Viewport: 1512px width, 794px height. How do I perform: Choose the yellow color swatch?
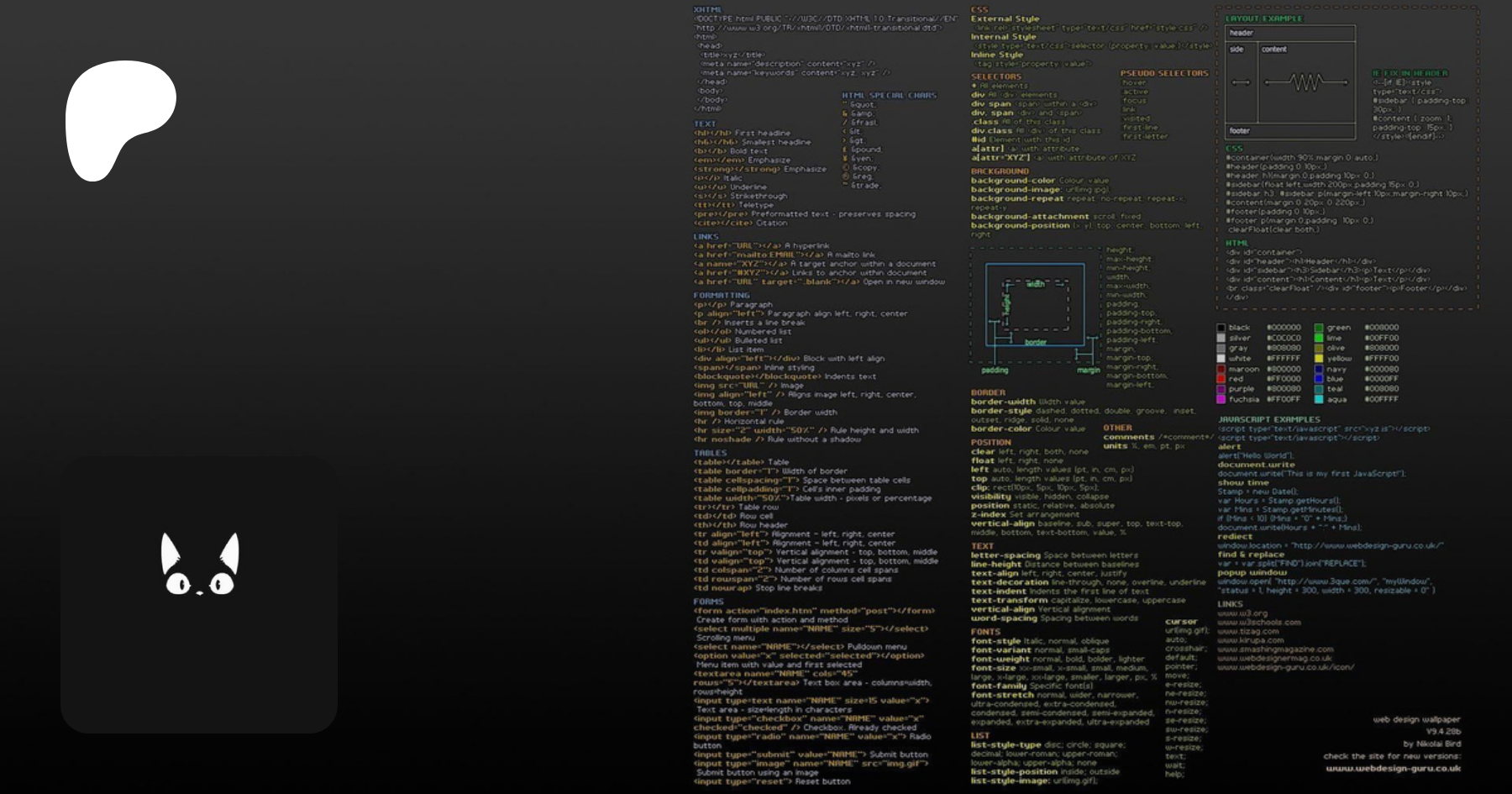[1319, 359]
